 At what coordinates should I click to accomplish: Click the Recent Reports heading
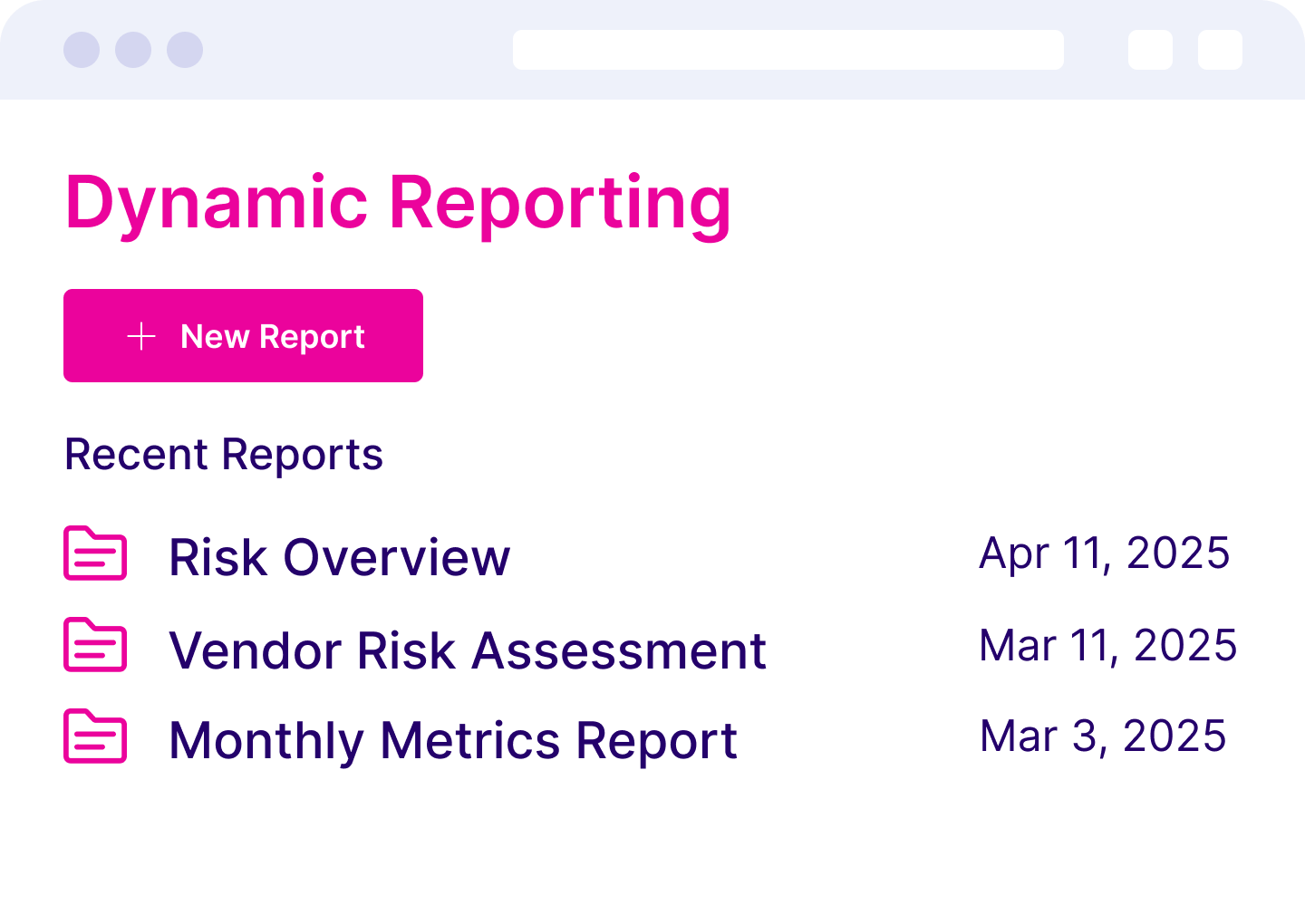point(223,455)
